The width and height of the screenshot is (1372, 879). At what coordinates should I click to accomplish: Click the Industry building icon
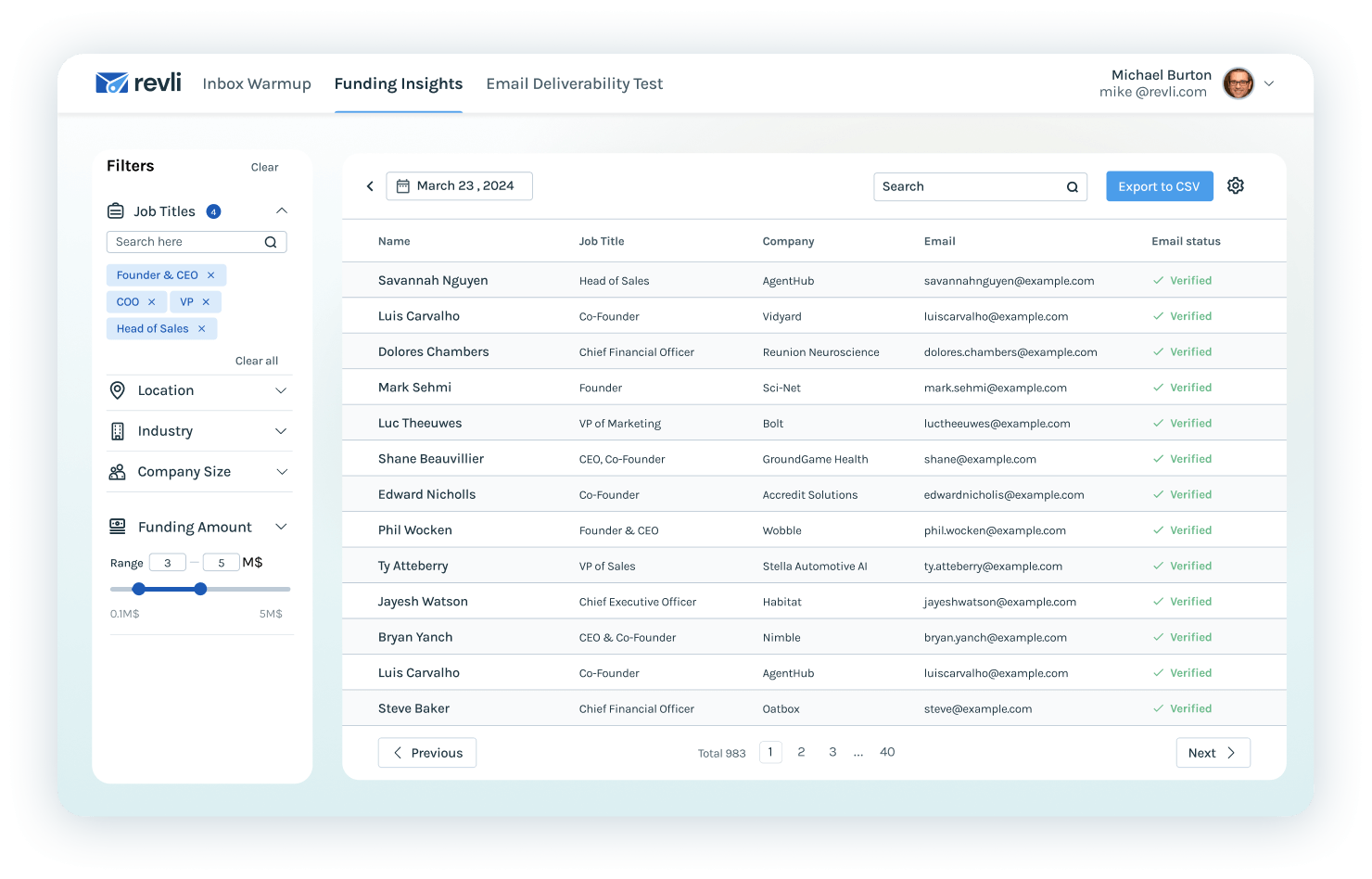tap(118, 431)
